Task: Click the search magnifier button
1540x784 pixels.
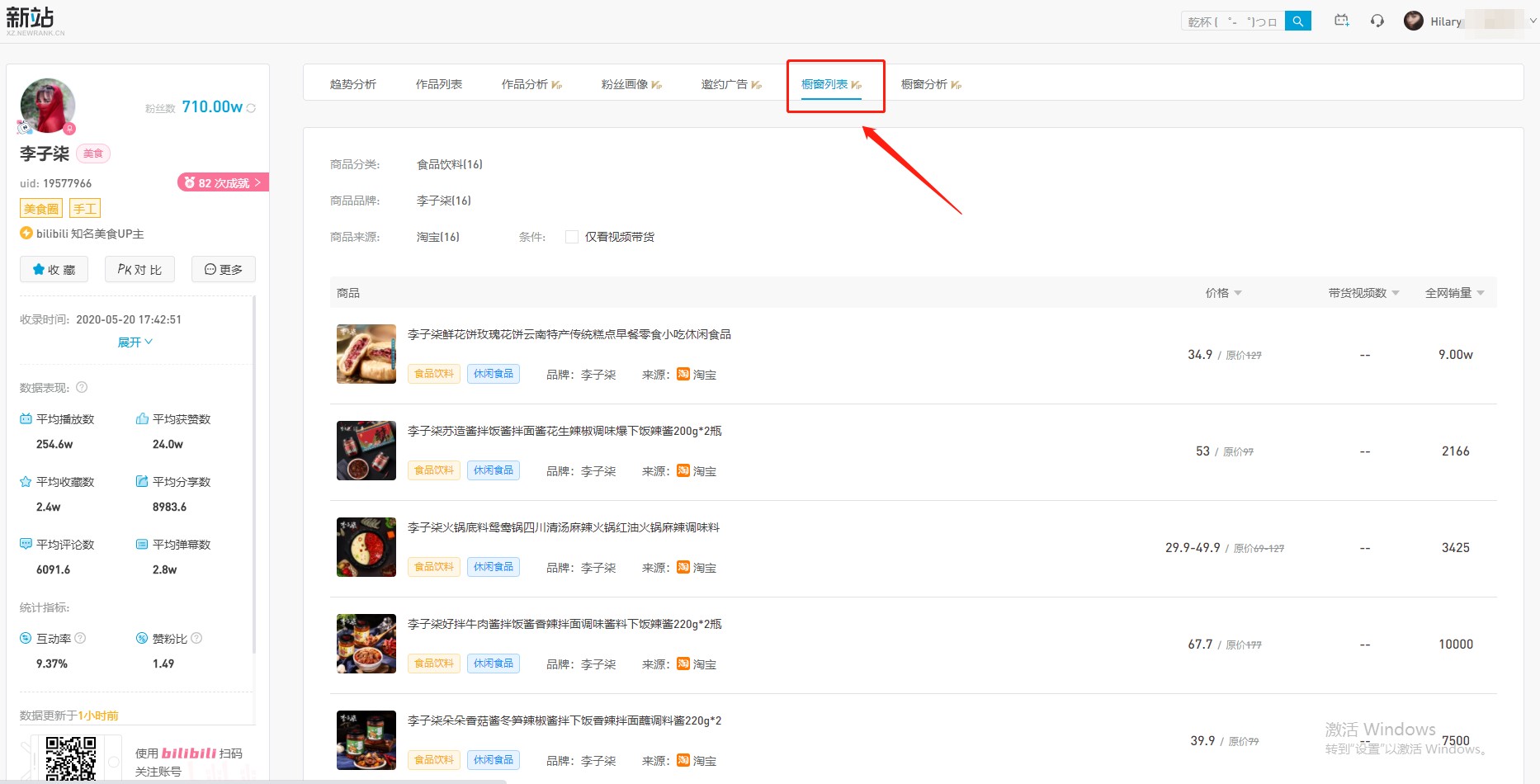Action: (x=1298, y=21)
